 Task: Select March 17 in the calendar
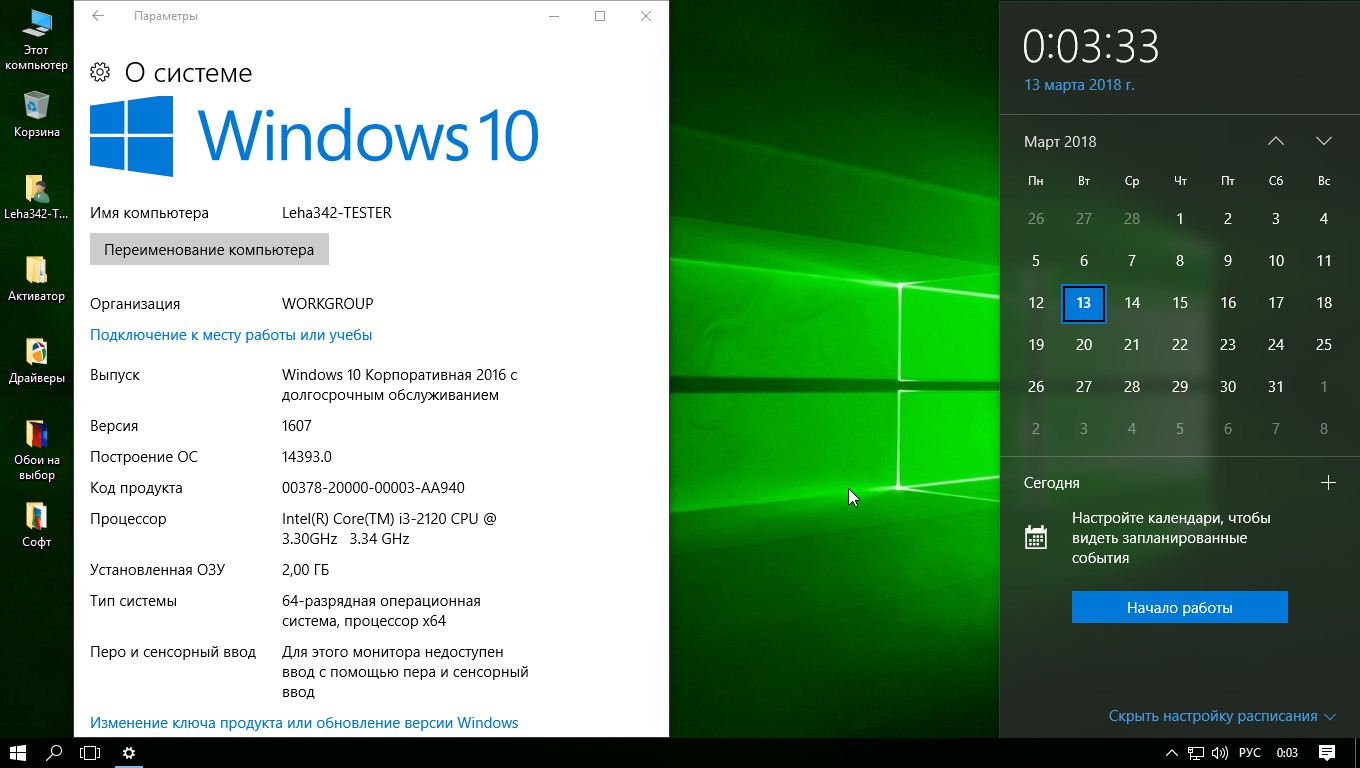pyautogui.click(x=1276, y=303)
